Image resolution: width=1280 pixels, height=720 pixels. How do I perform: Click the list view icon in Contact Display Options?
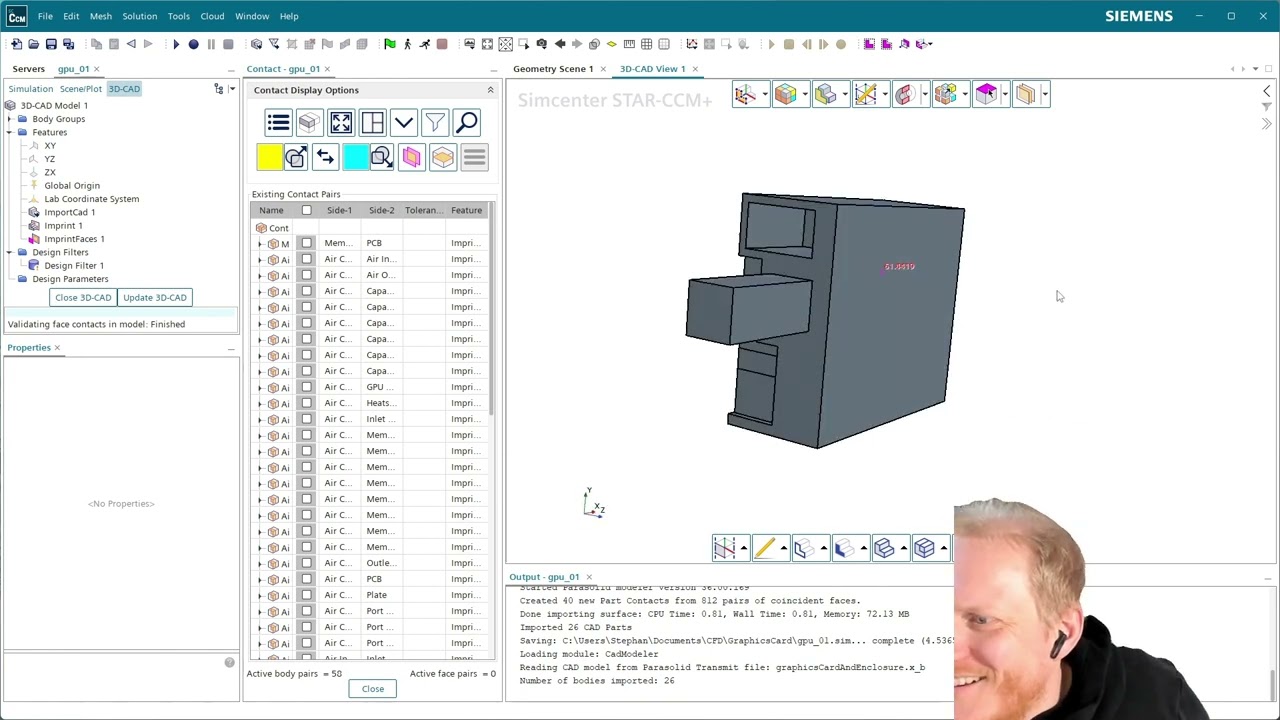tap(278, 123)
